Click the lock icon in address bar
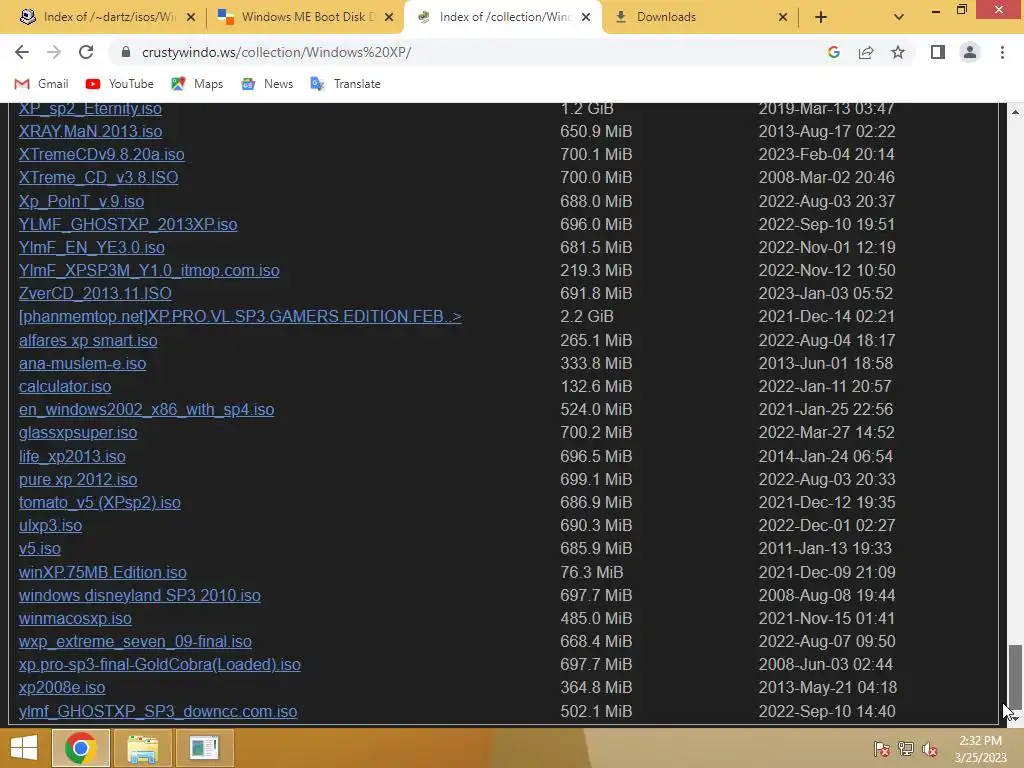This screenshot has height=768, width=1024. pyautogui.click(x=126, y=52)
